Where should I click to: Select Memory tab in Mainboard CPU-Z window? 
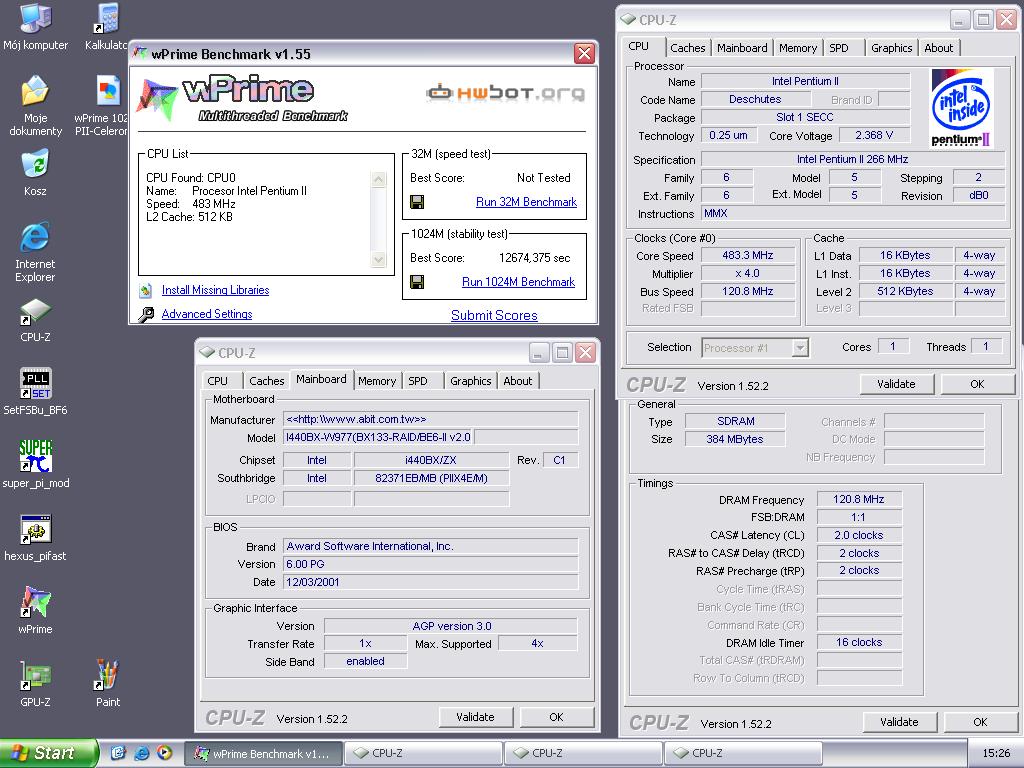point(377,381)
